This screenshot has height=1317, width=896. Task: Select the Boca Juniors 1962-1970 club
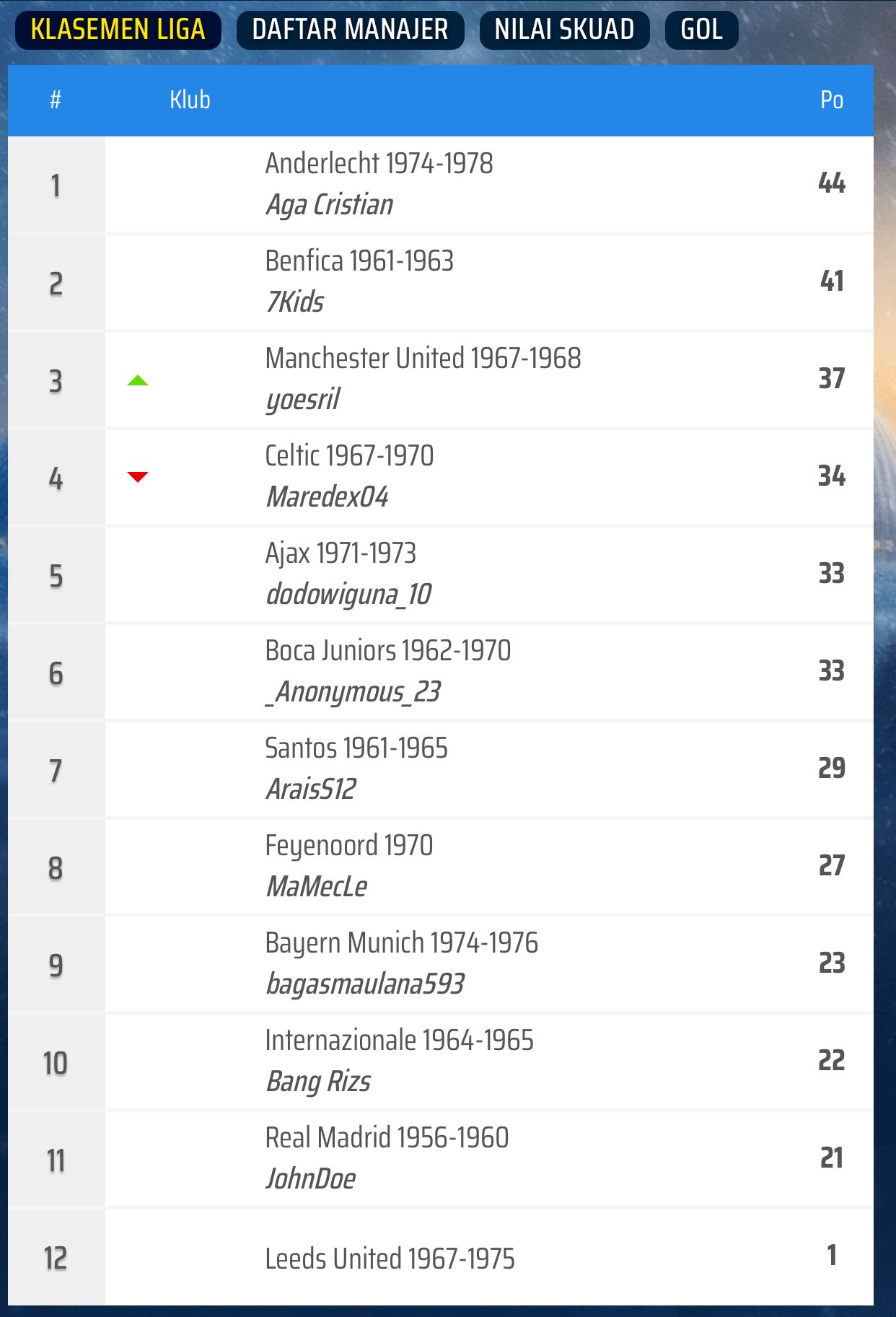[387, 651]
